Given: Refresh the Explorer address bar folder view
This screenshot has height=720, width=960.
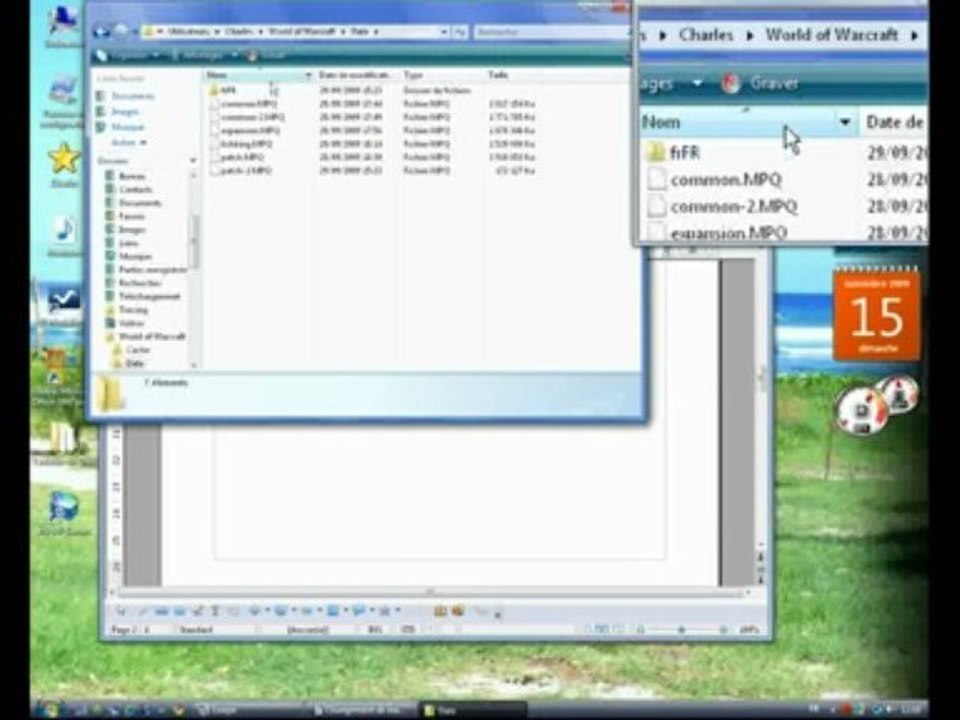Looking at the screenshot, I should 459,31.
